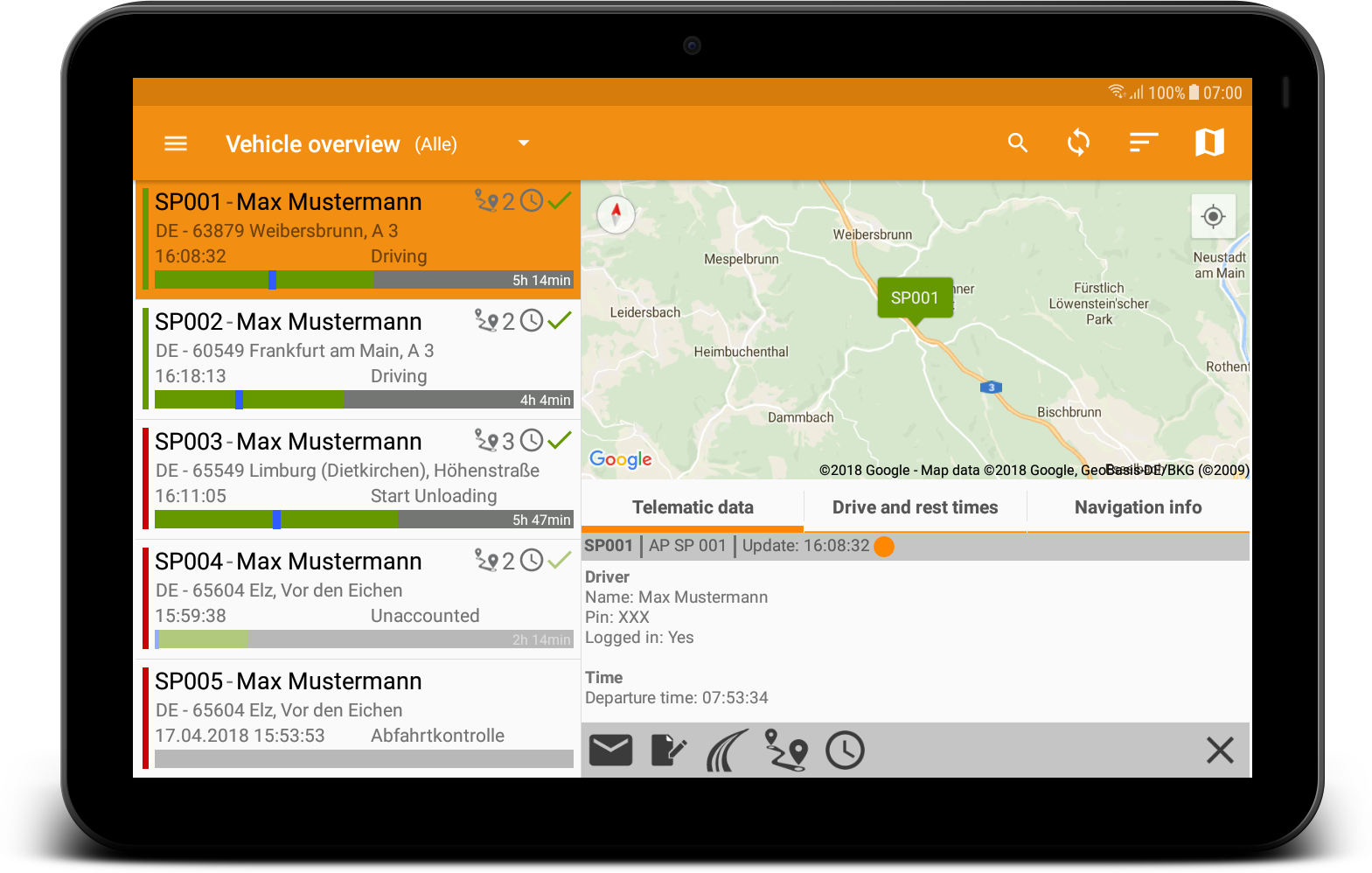Click the orange status dot beside Update time
The height and width of the screenshot is (873, 1372).
tap(884, 547)
